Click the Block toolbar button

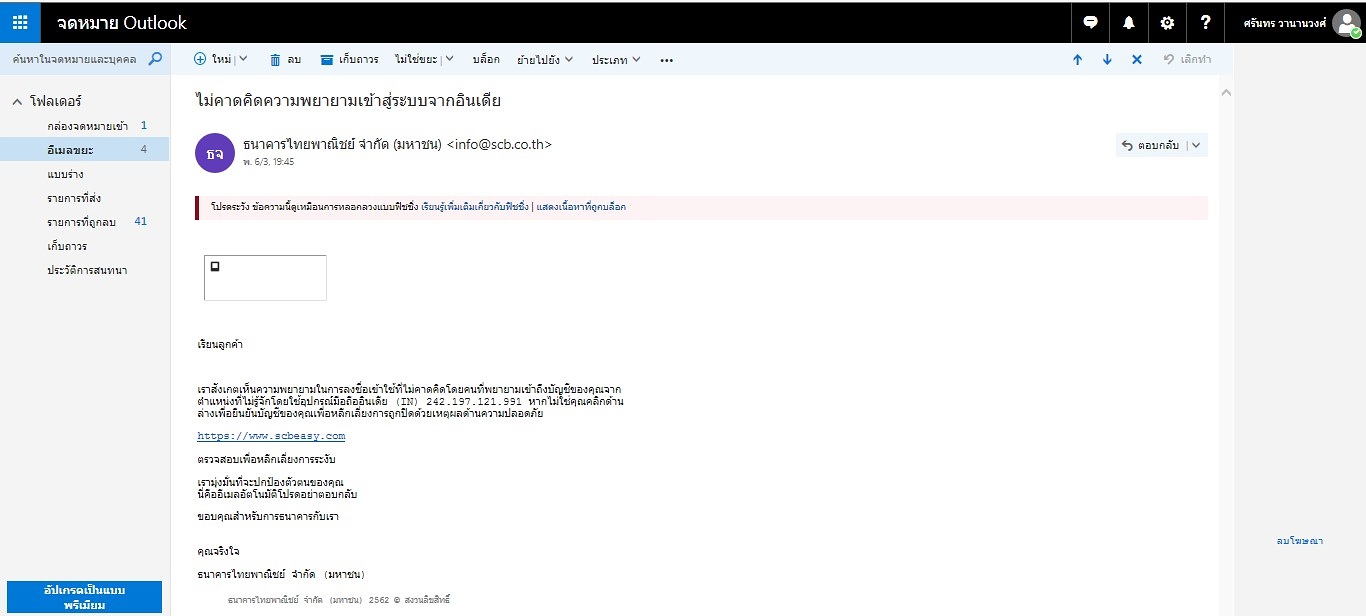[485, 59]
